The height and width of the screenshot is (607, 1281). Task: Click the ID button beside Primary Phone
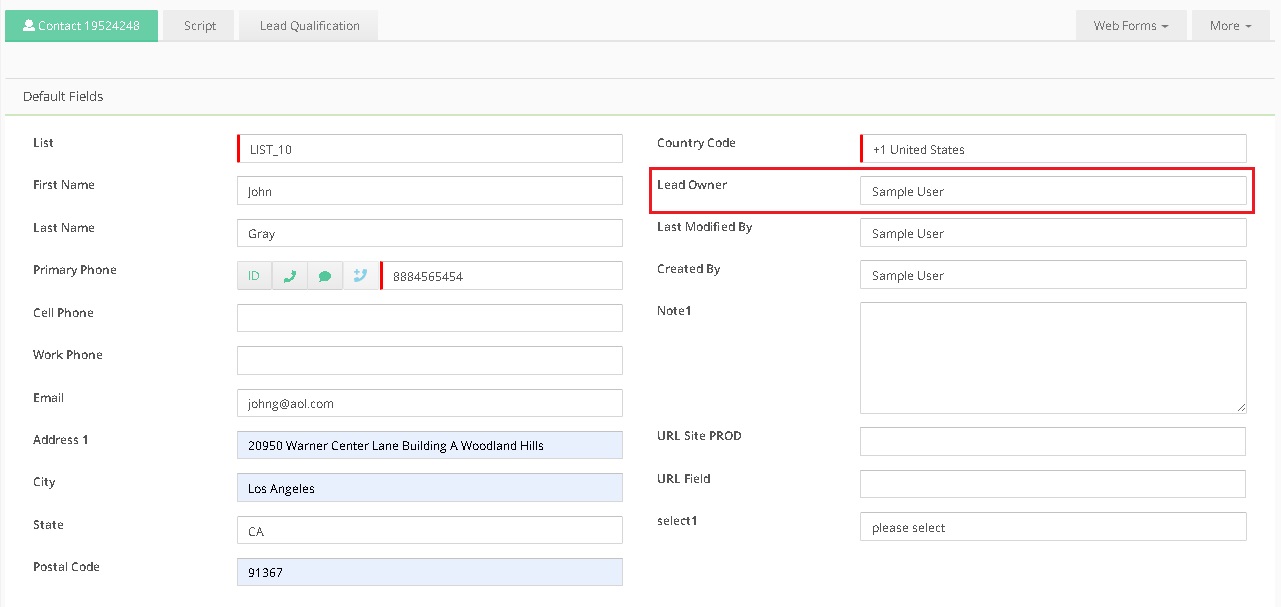click(254, 276)
